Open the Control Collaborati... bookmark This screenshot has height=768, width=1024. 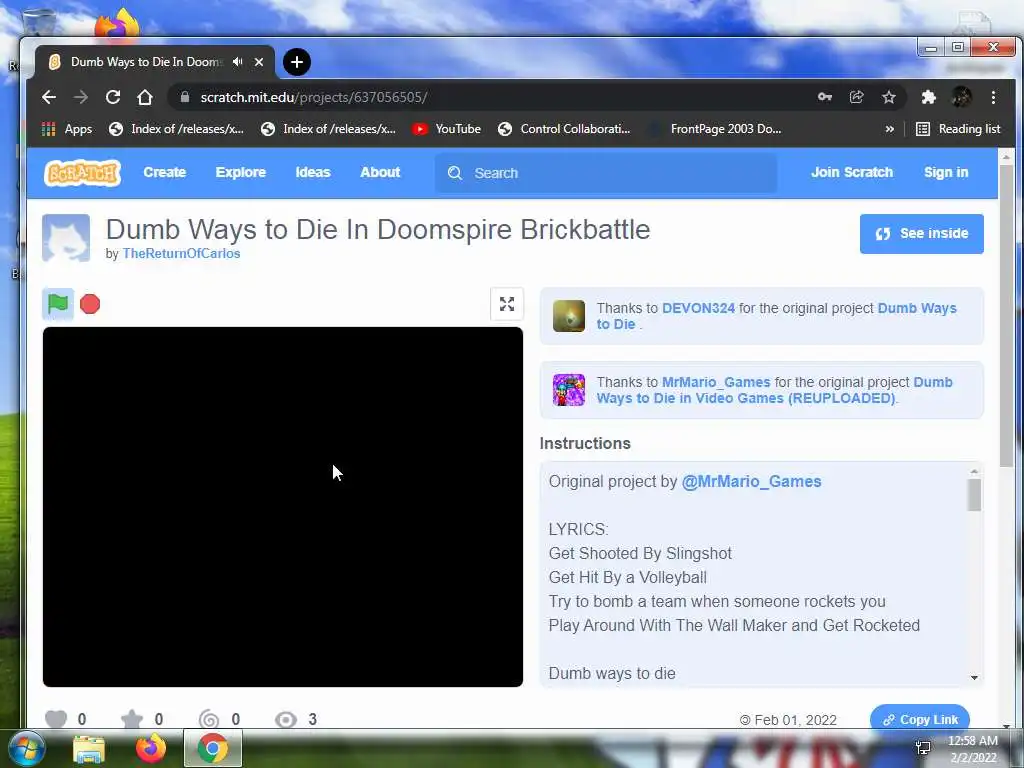(x=564, y=129)
